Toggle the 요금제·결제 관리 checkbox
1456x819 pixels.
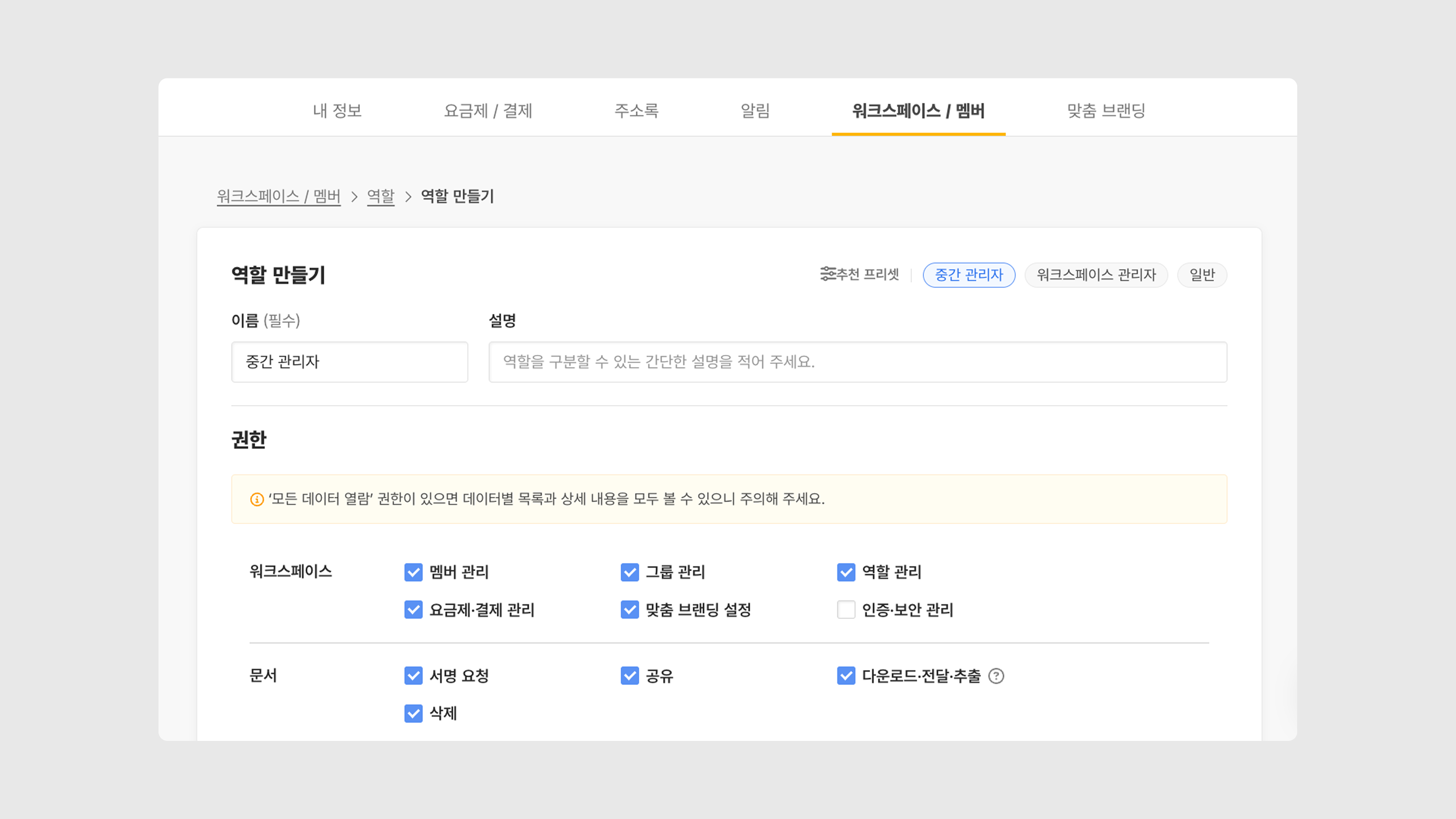pos(413,610)
